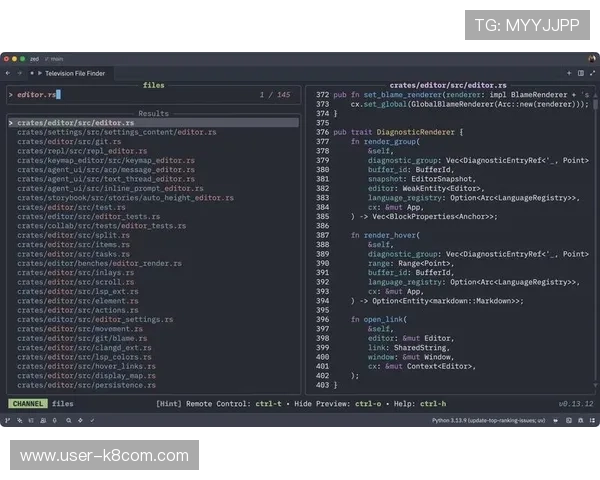The width and height of the screenshot is (600, 480).
Task: Click line 376 pub trait DiagnosticRenderer
Action: [398, 132]
